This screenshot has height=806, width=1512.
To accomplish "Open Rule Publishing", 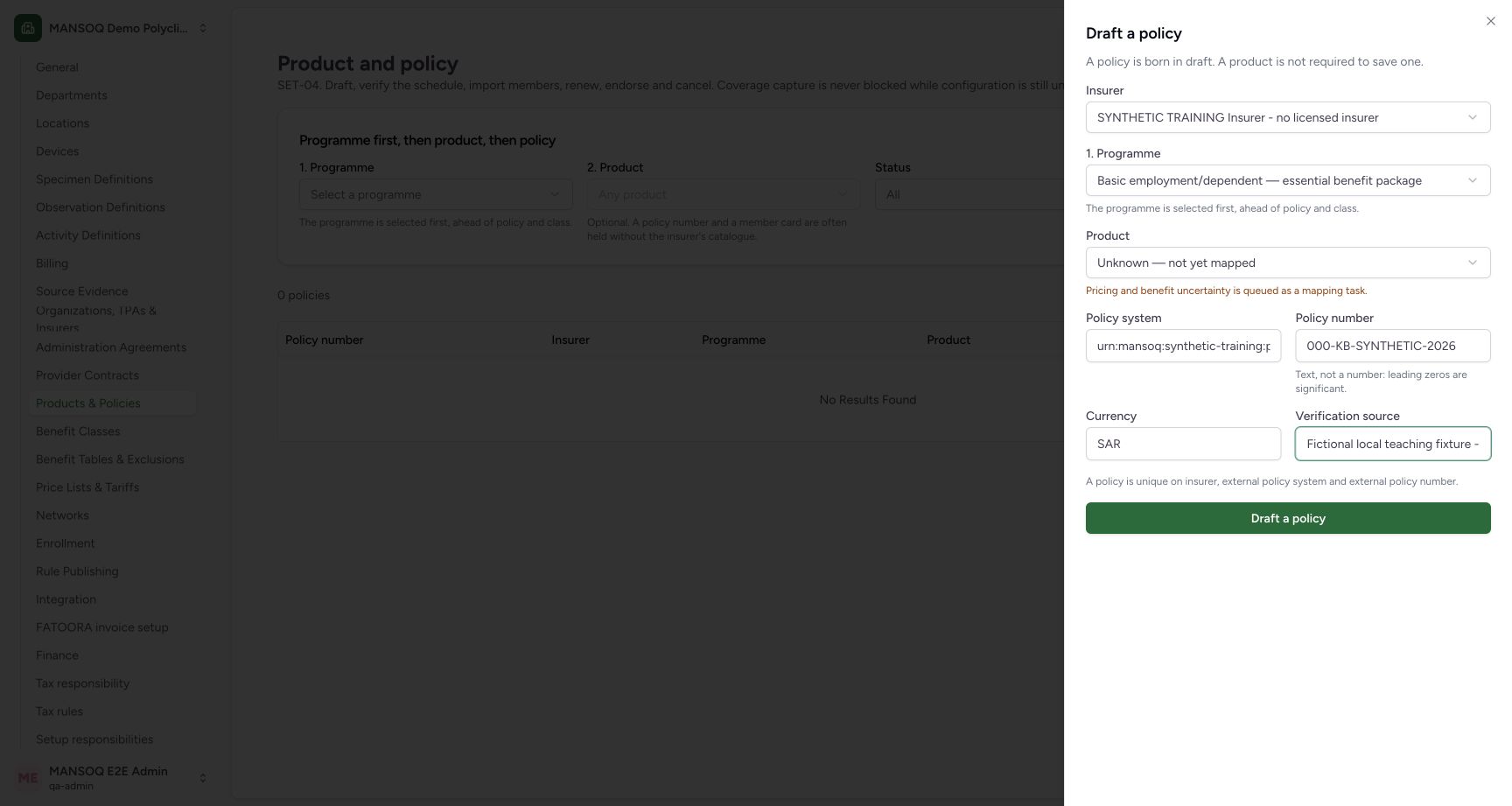I will pos(77,571).
